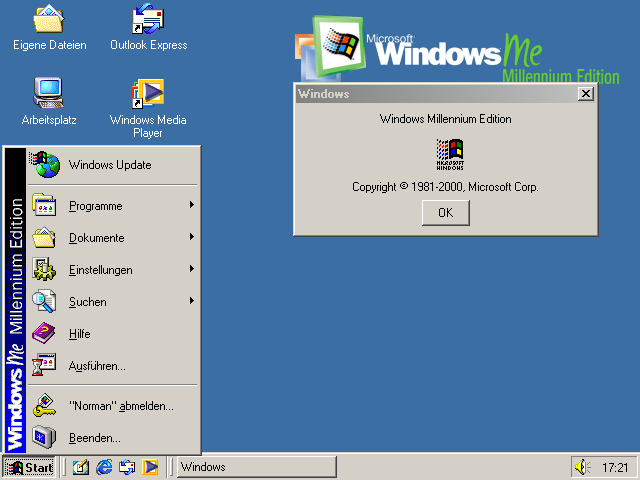
Task: Click the Start button
Action: point(29,467)
